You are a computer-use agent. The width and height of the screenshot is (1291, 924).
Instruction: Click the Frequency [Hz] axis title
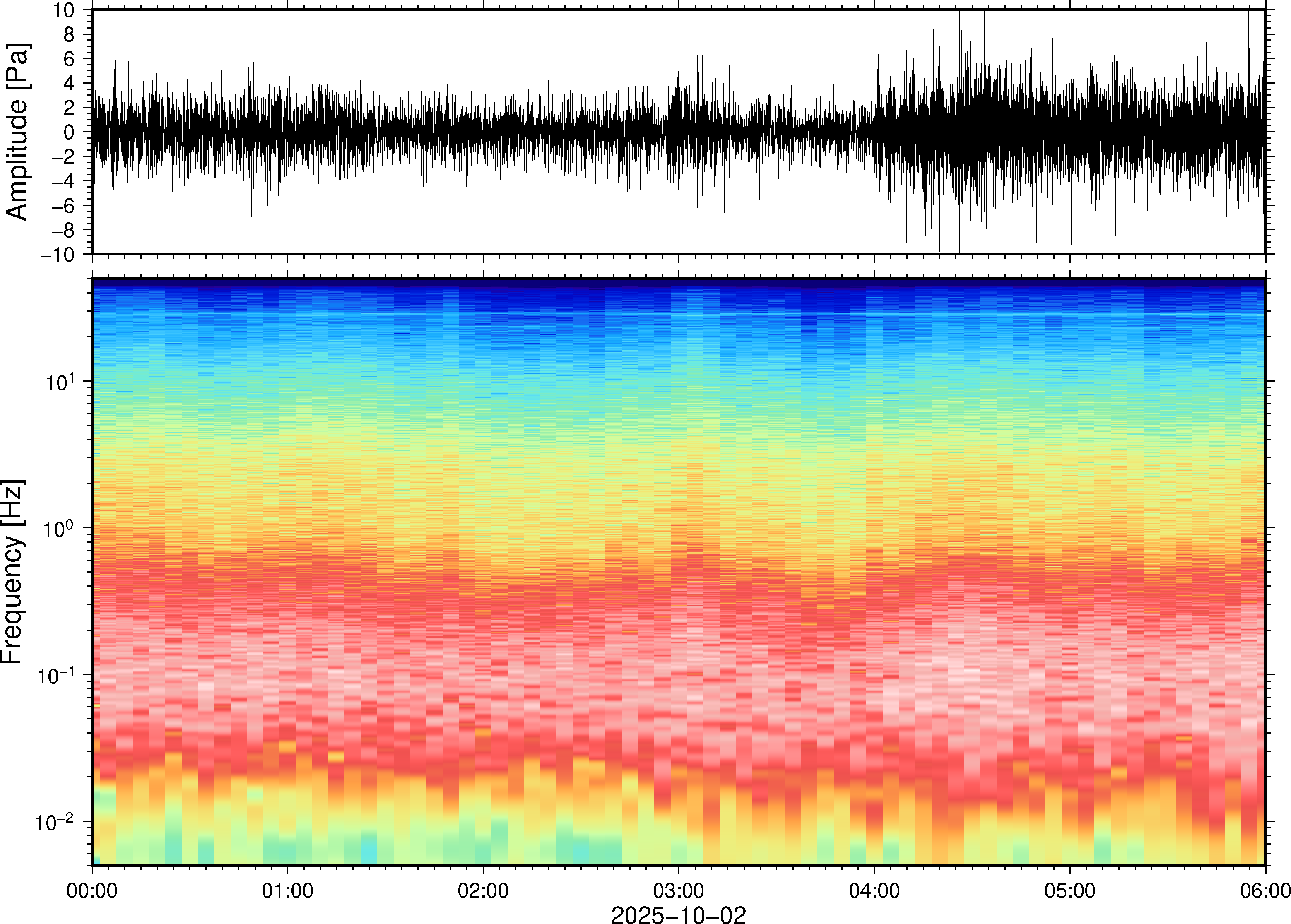(x=12, y=572)
